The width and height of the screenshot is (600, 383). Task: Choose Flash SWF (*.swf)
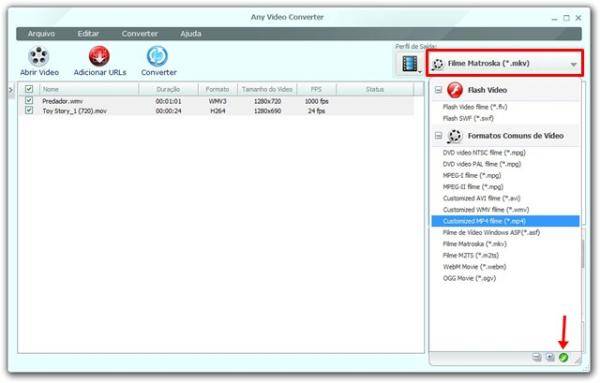pyautogui.click(x=468, y=119)
